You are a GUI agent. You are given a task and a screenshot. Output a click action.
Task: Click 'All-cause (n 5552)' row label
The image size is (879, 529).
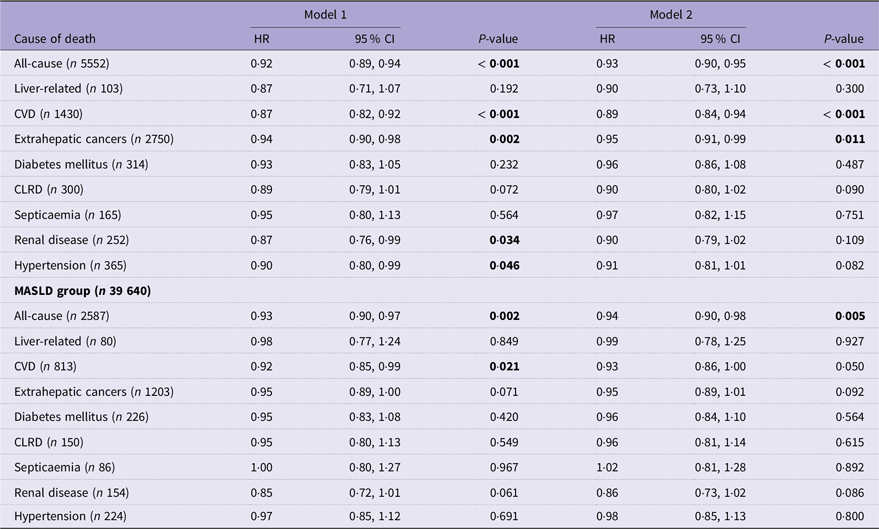tap(62, 63)
